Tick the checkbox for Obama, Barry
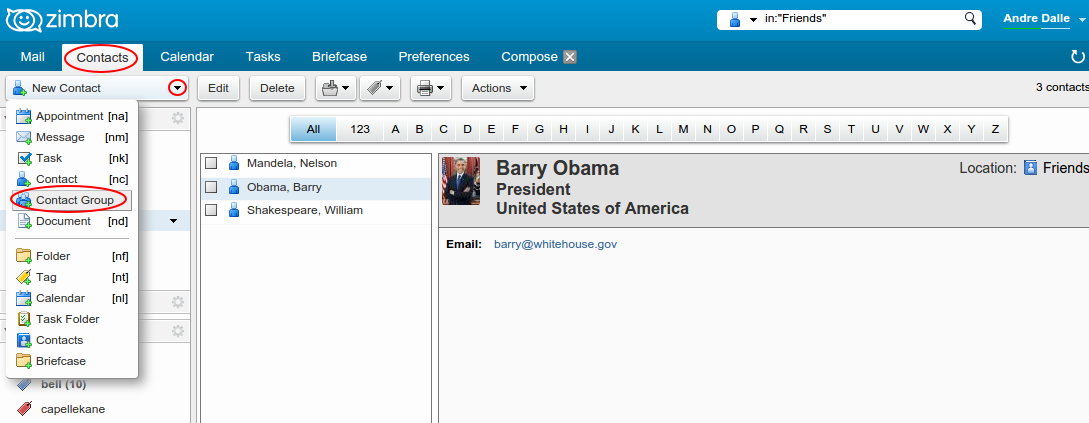Viewport: 1089px width, 423px height. pyautogui.click(x=212, y=188)
